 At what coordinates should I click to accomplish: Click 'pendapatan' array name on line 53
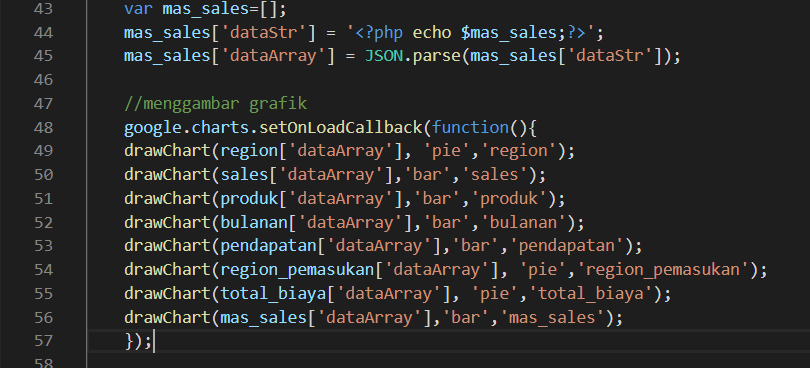[x=268, y=246]
